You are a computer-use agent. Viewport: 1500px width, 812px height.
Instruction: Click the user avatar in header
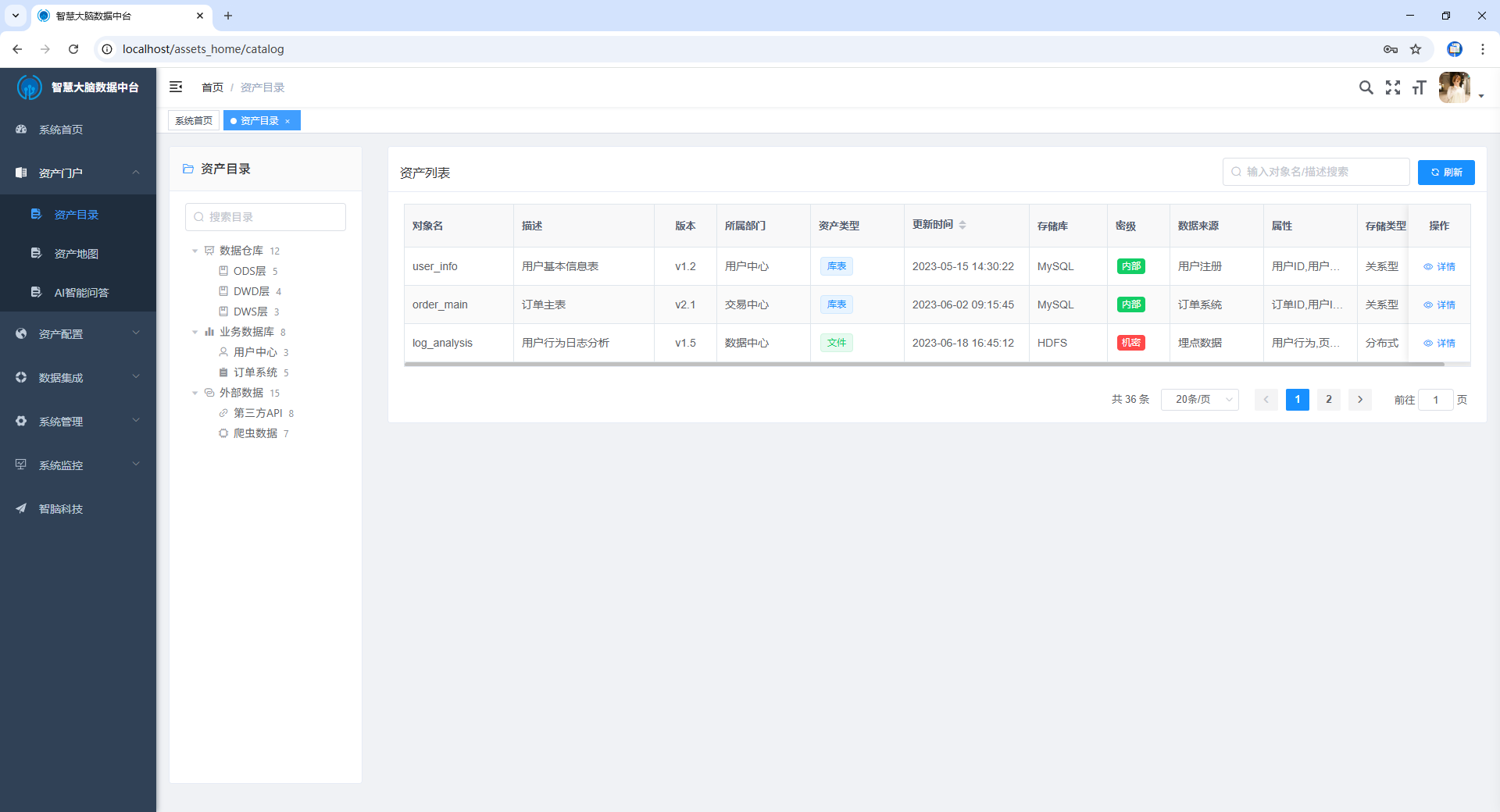(1454, 87)
